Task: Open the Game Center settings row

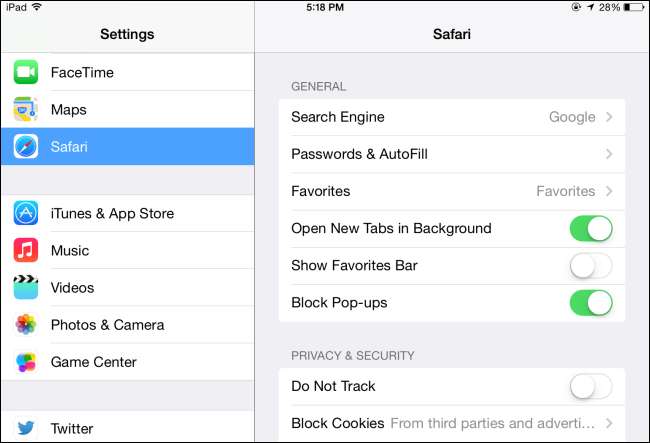Action: [140, 362]
